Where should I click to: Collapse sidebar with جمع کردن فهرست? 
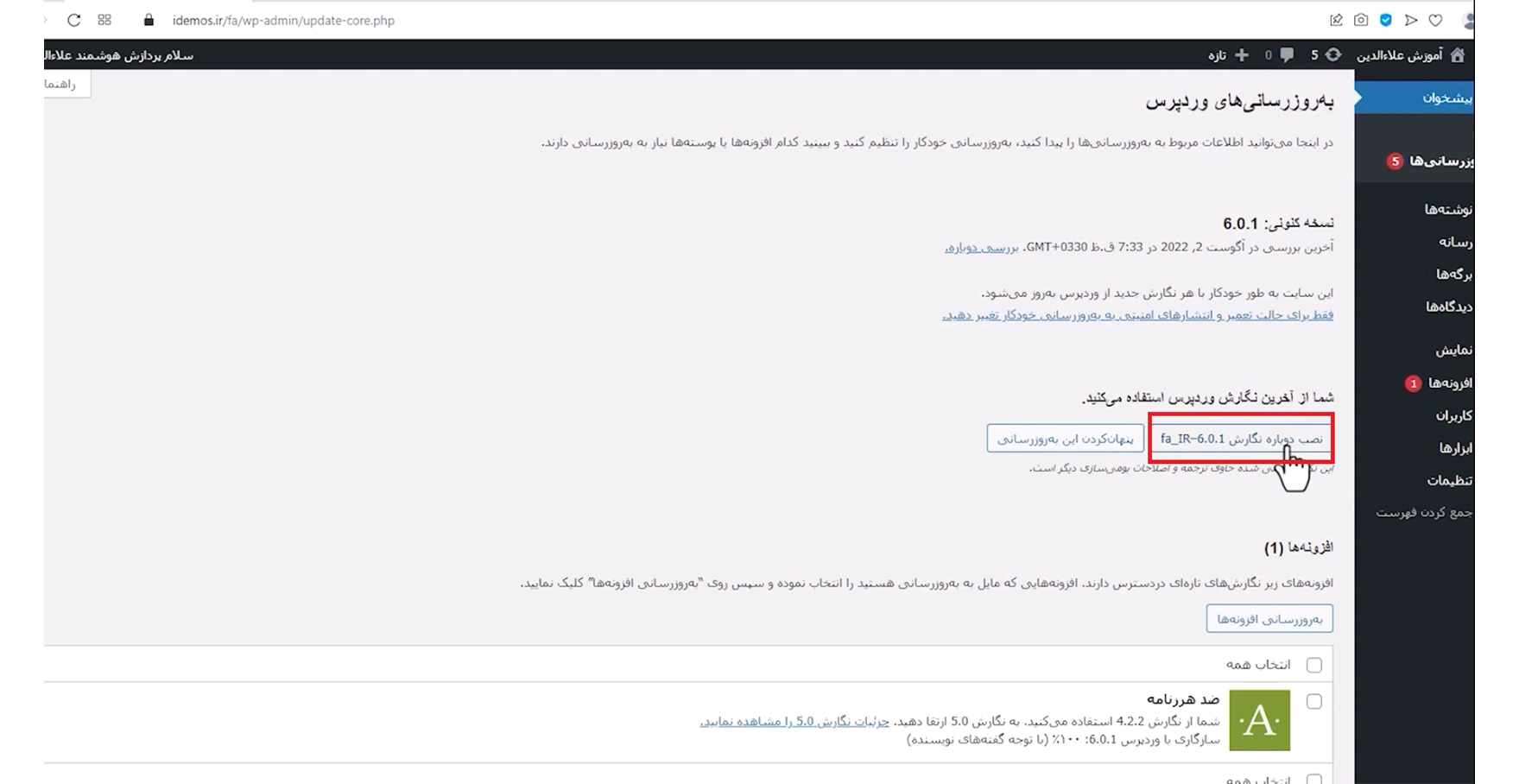coord(1423,512)
